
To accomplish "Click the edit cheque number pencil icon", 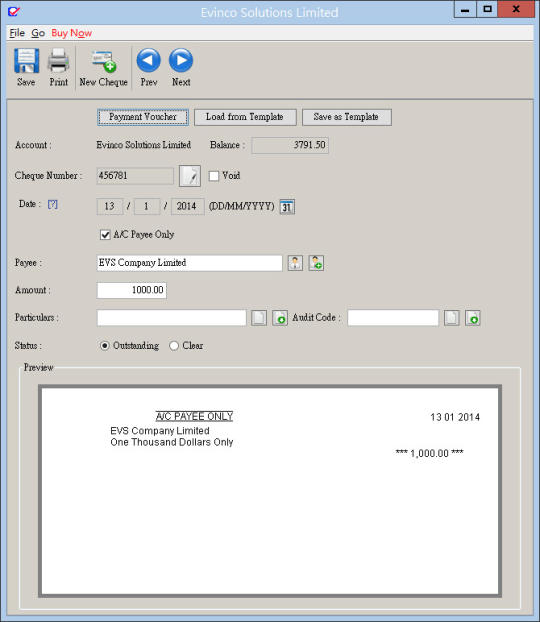I will [190, 176].
